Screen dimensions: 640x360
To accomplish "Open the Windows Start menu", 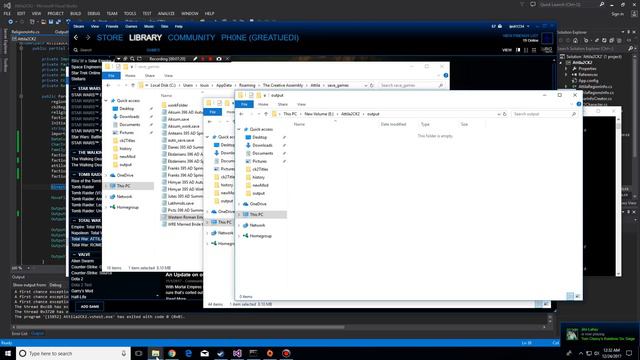I will pyautogui.click(x=8, y=353).
